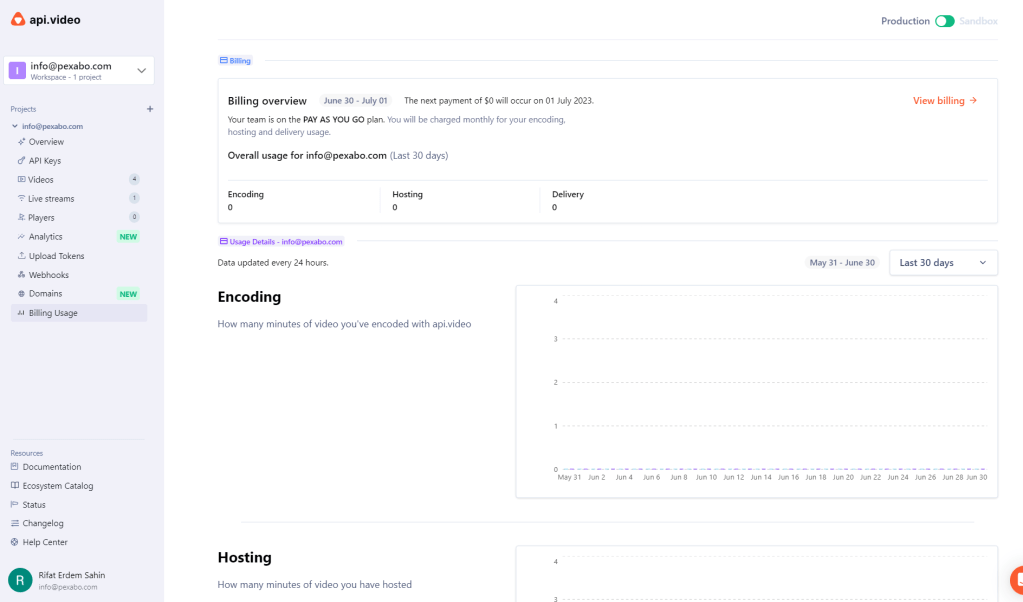Viewport: 1023px width, 602px height.
Task: Click the Billing section card icon
Action: (224, 60)
